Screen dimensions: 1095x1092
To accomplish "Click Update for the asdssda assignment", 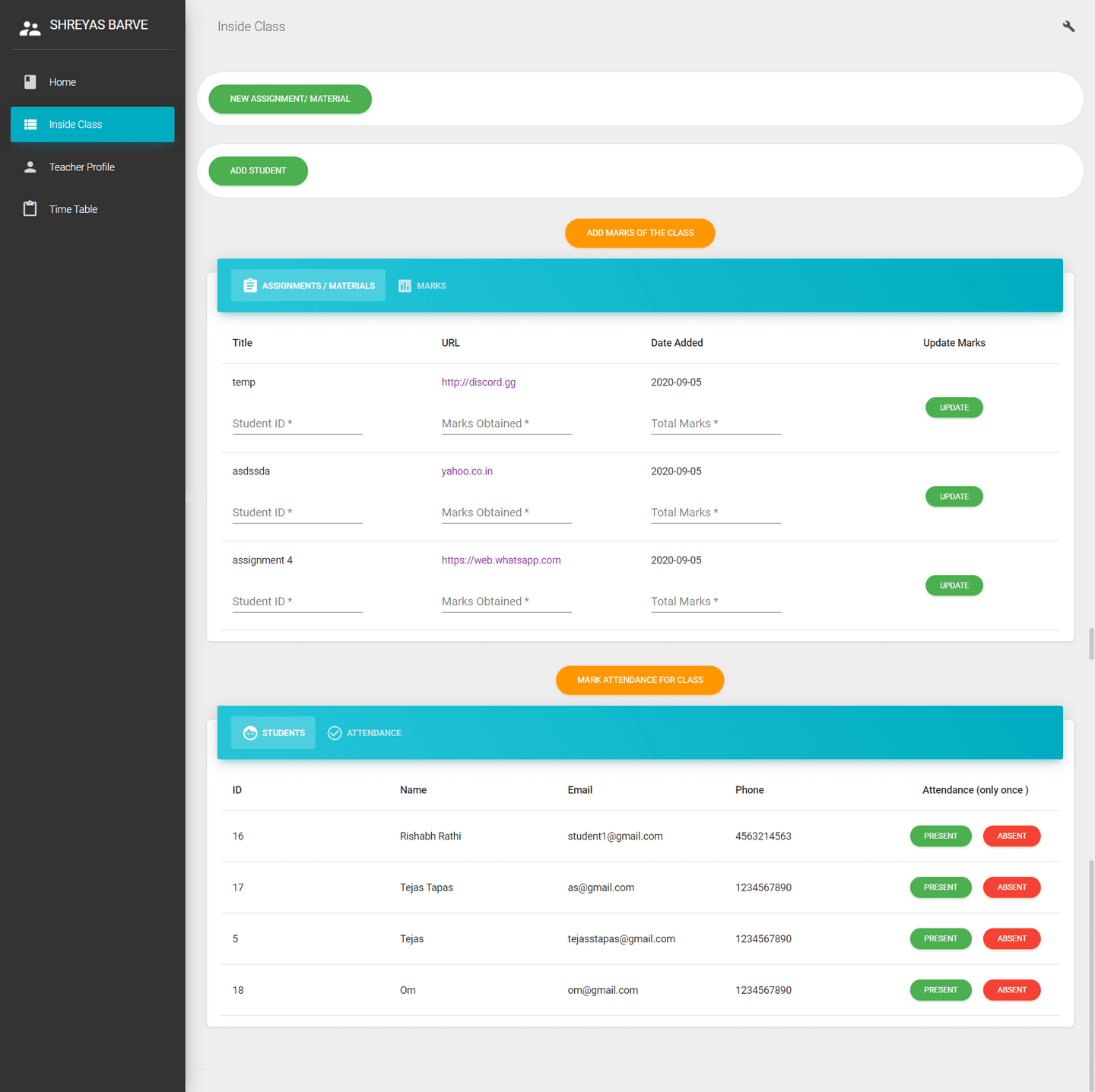I will (954, 497).
